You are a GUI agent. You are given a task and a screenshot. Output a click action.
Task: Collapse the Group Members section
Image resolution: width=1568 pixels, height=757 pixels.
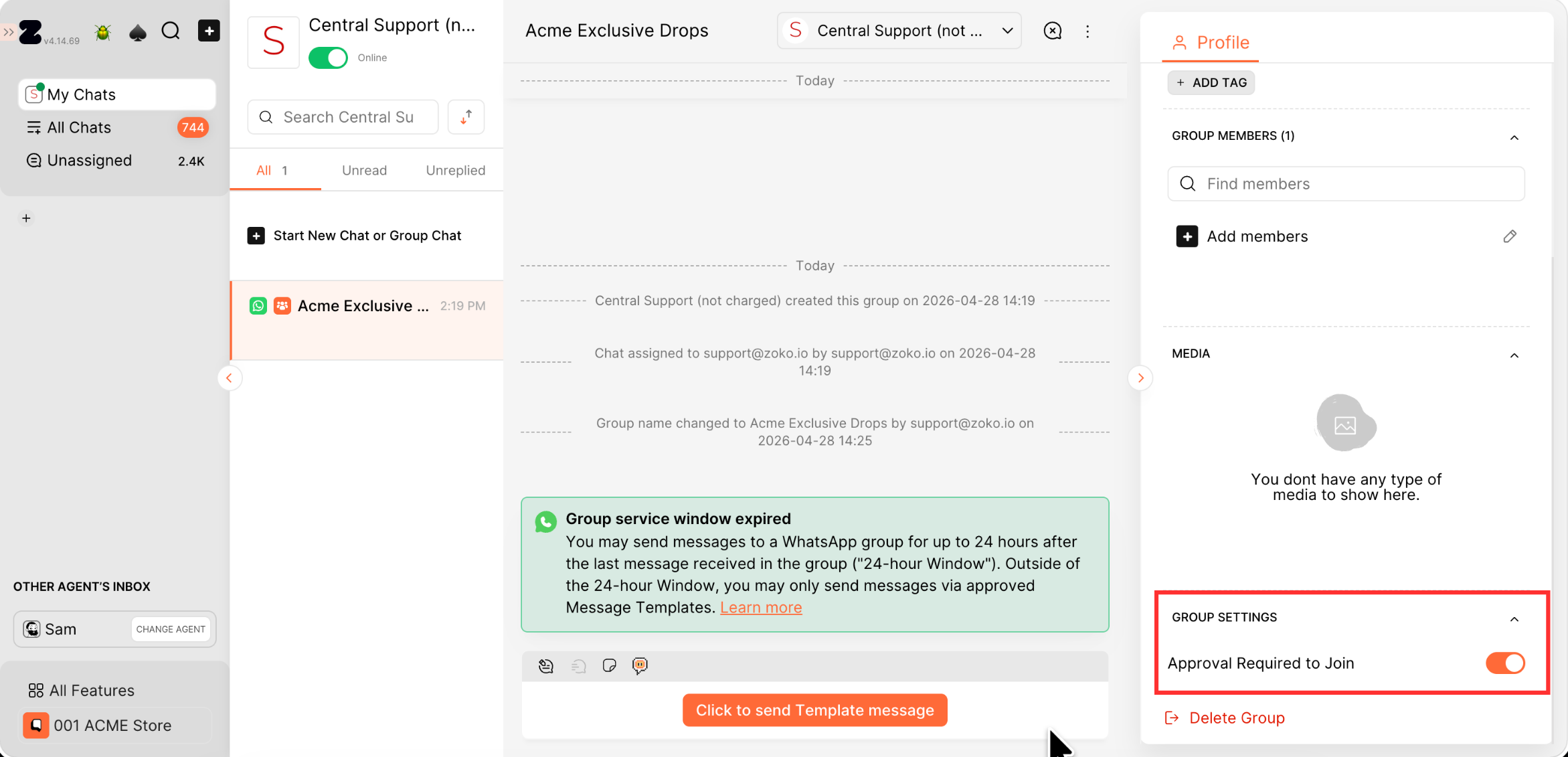(1514, 137)
